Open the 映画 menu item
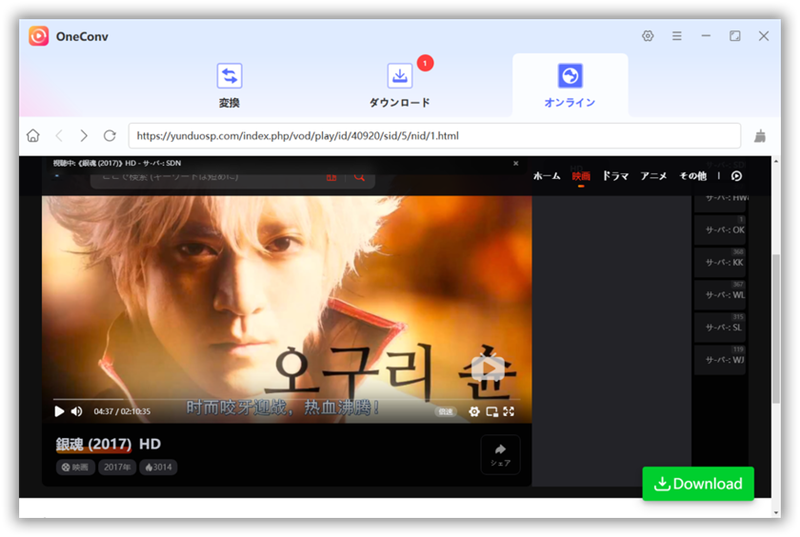Screen dimensions: 800x537 [x=581, y=176]
